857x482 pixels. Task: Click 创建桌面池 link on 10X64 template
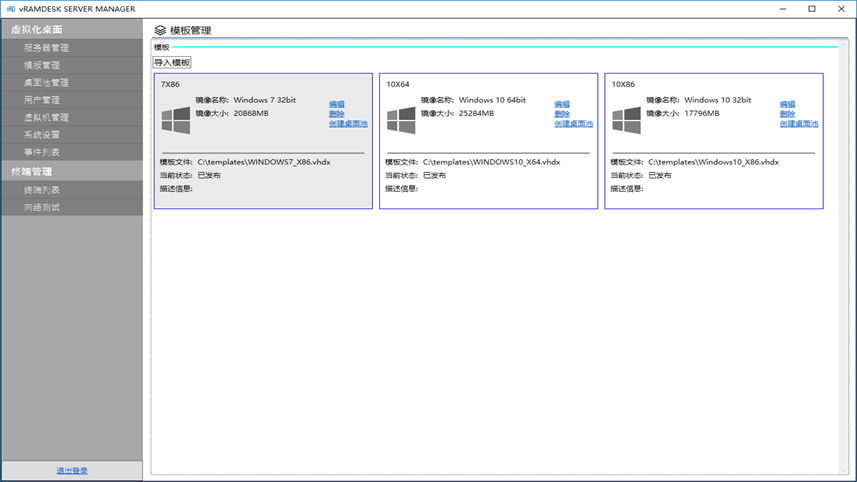573,124
